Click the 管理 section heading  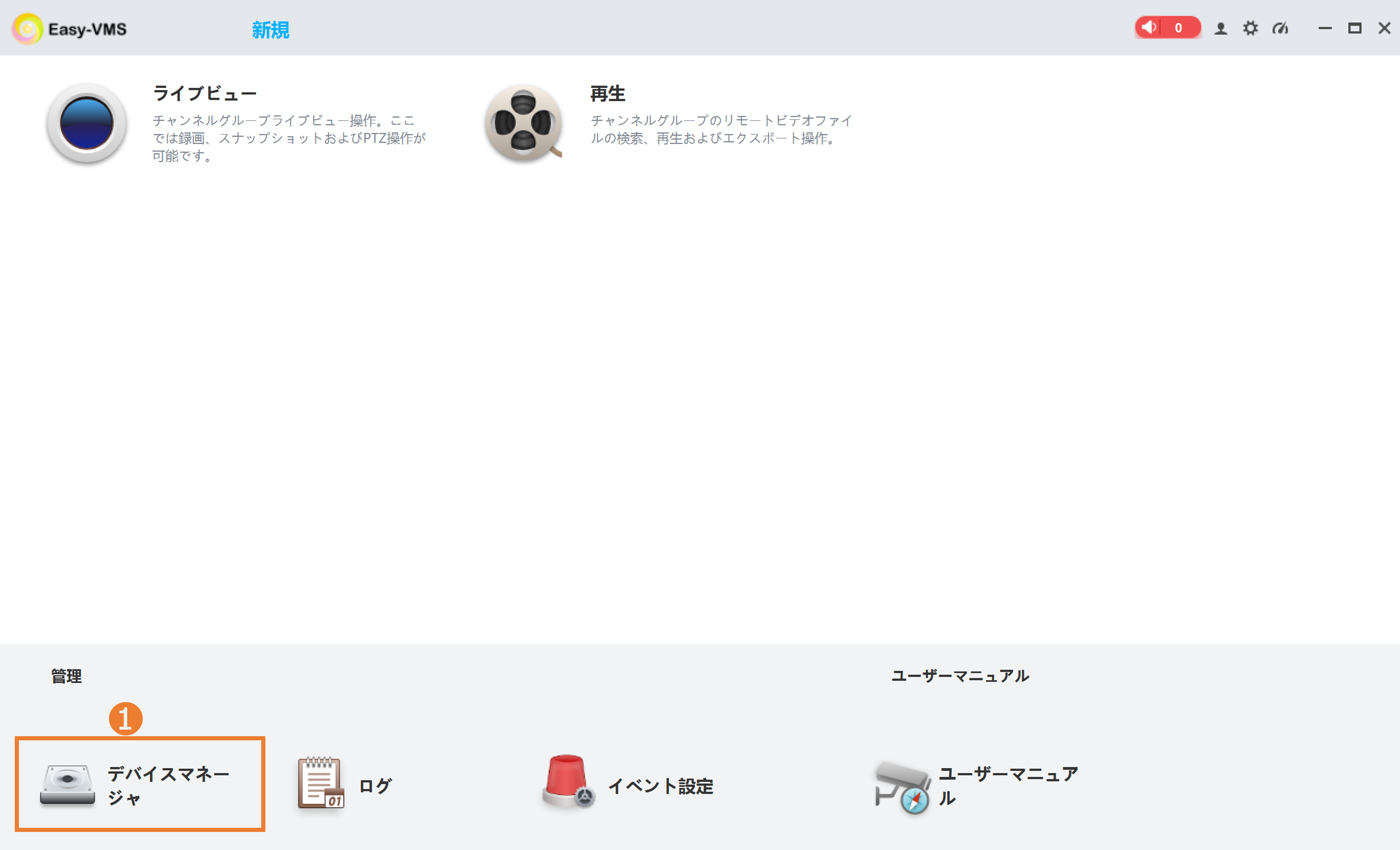65,677
